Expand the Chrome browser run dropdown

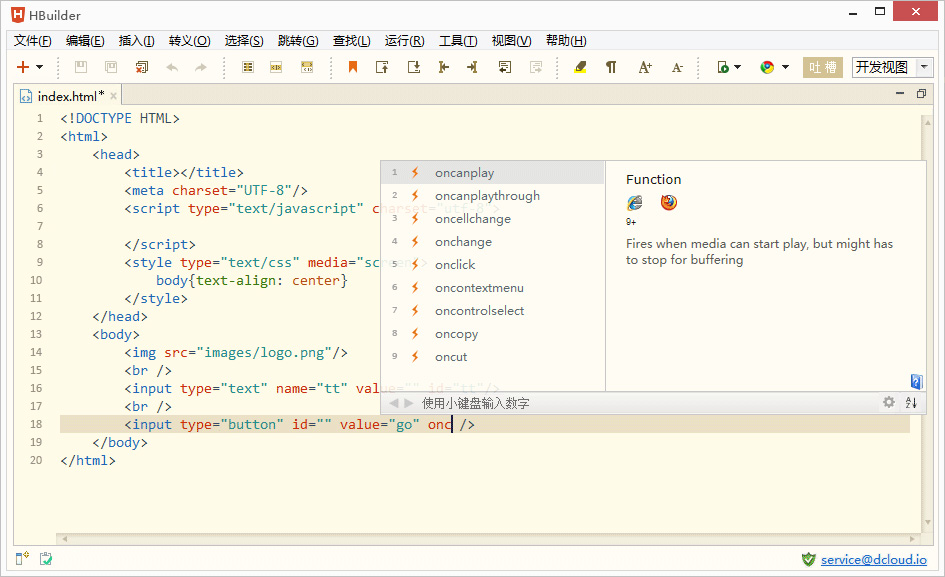[785, 67]
